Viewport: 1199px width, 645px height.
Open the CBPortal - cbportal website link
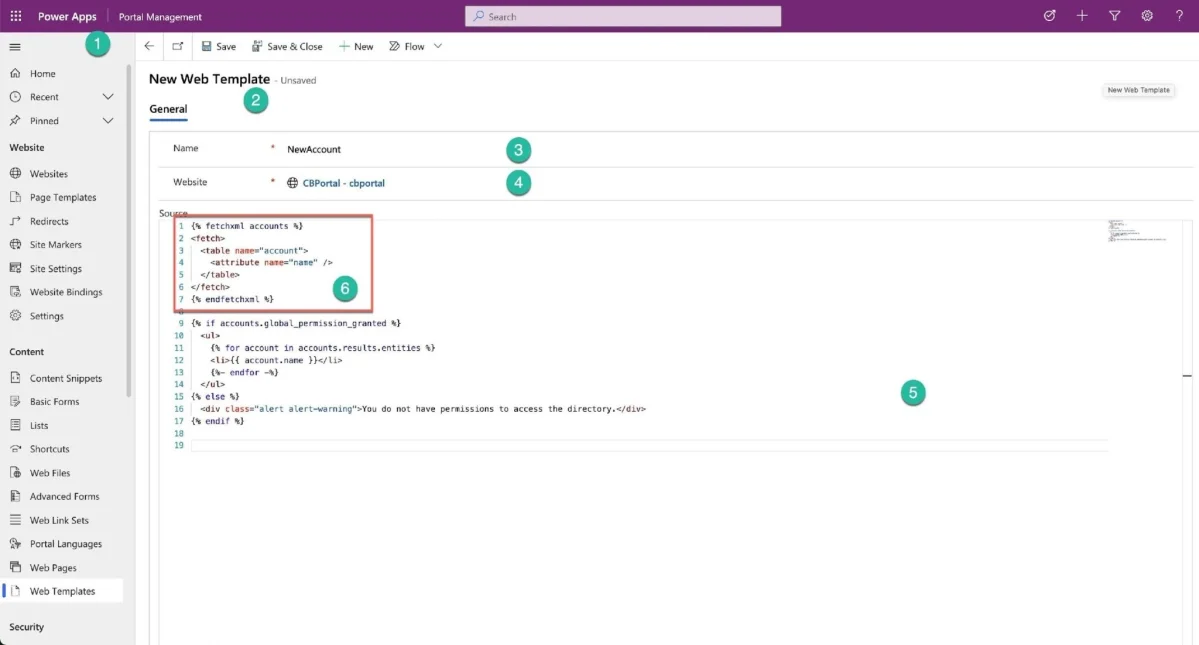click(x=343, y=183)
